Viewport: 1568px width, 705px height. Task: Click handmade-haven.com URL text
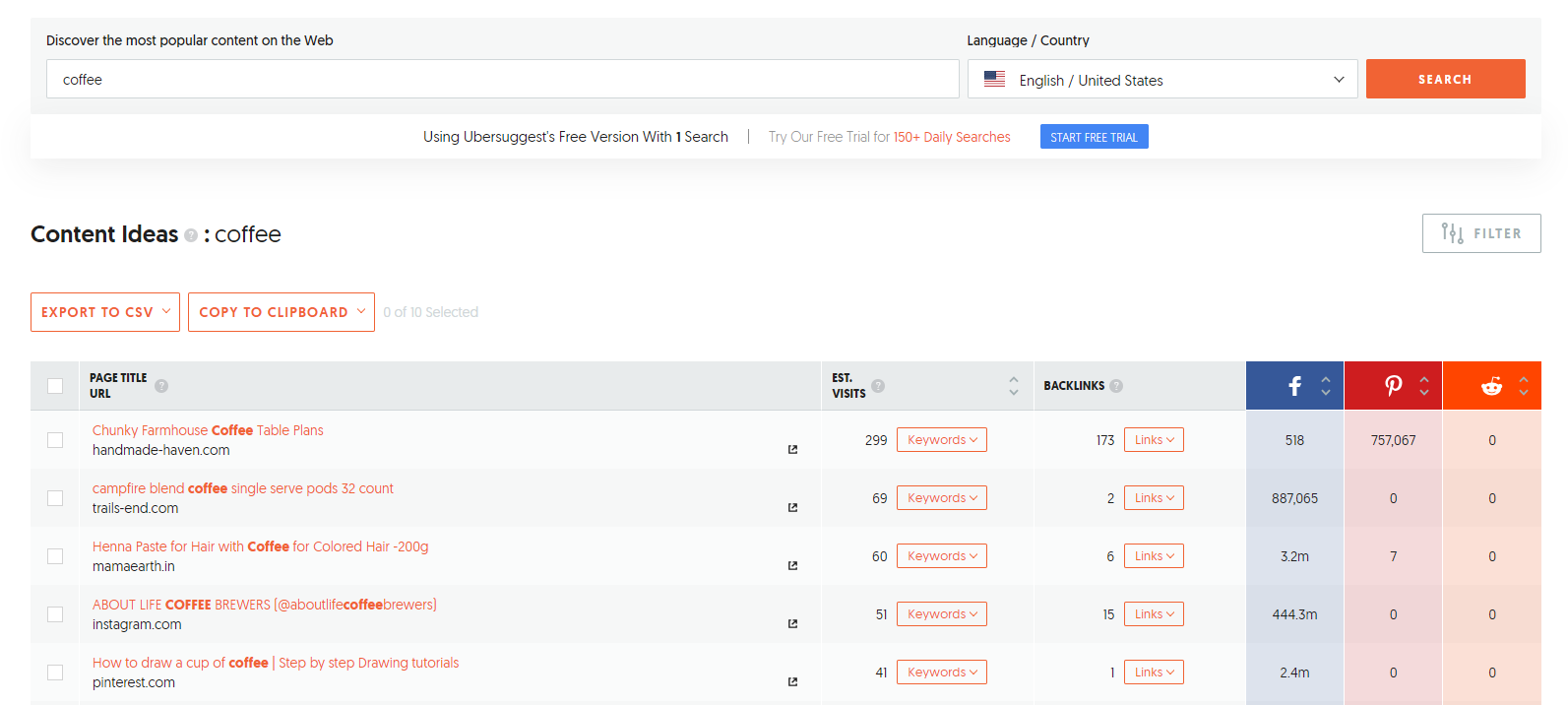tap(161, 450)
